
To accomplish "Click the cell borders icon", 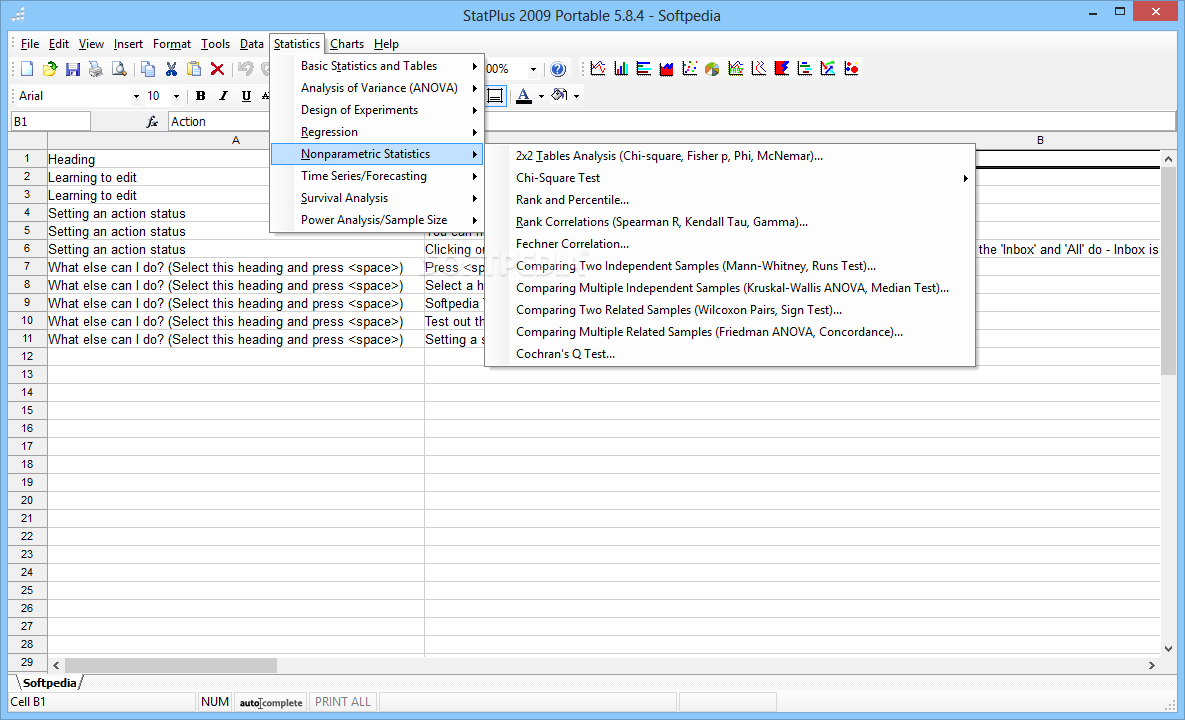I will point(495,96).
